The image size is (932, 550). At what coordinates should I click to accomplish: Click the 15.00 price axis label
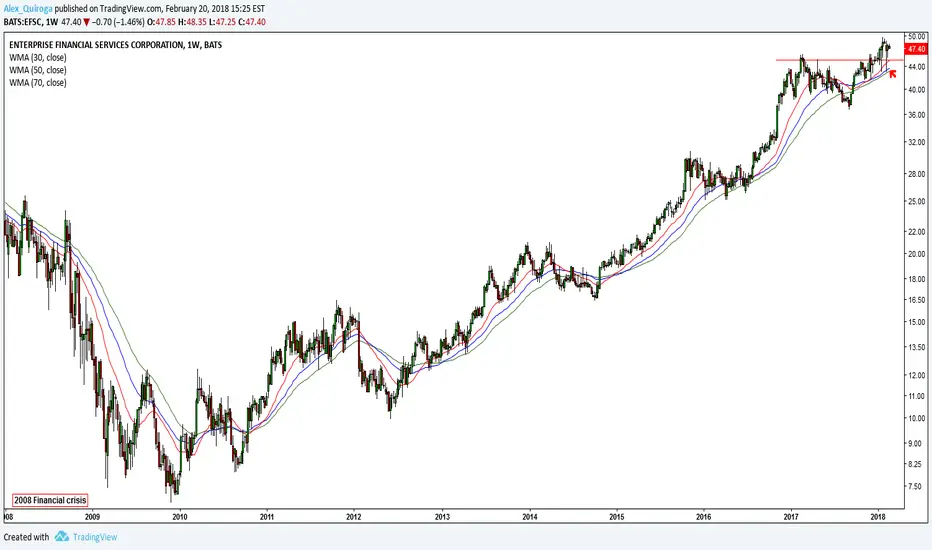point(917,322)
